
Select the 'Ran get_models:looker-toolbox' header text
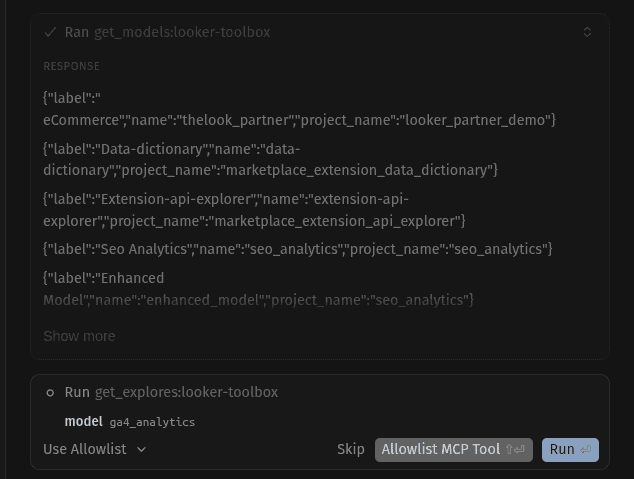pyautogui.click(x=167, y=32)
